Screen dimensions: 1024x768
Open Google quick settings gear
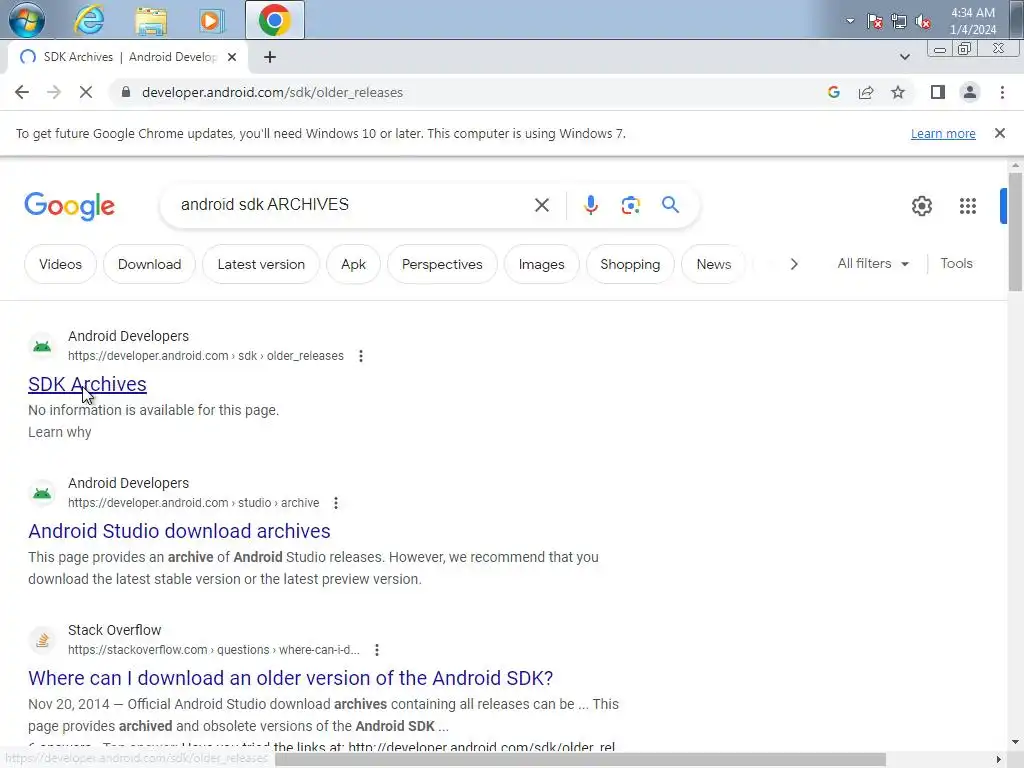pyautogui.click(x=921, y=206)
